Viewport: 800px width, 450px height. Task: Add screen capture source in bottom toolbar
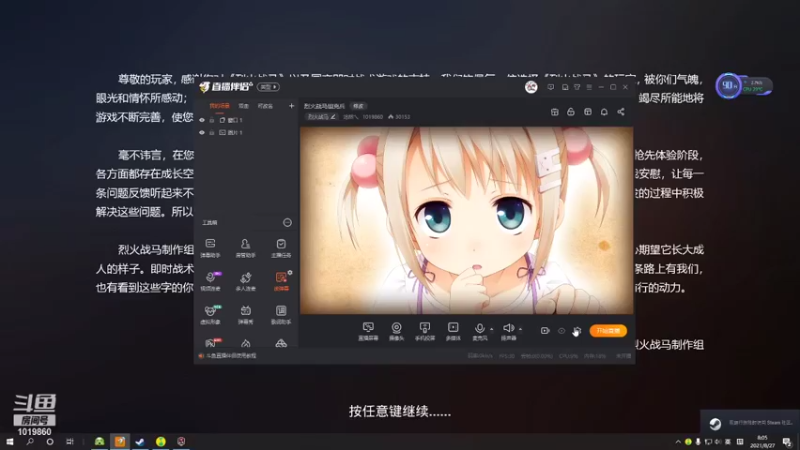pyautogui.click(x=368, y=331)
